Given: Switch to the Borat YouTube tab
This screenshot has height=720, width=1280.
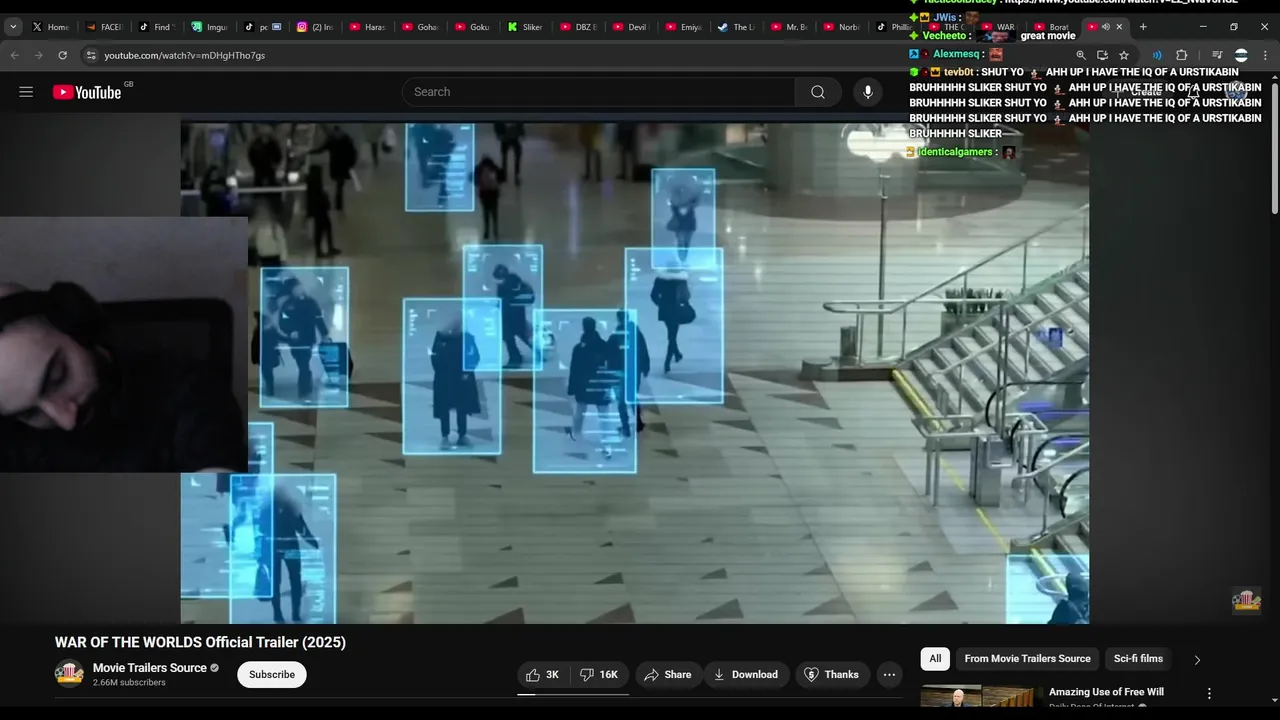Looking at the screenshot, I should [1052, 27].
